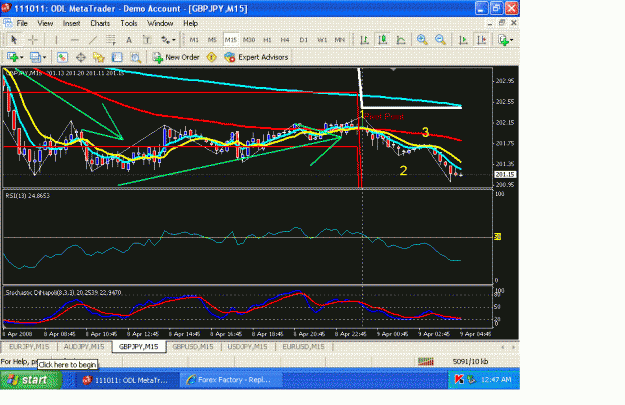Switch timeframe to H4

point(285,40)
